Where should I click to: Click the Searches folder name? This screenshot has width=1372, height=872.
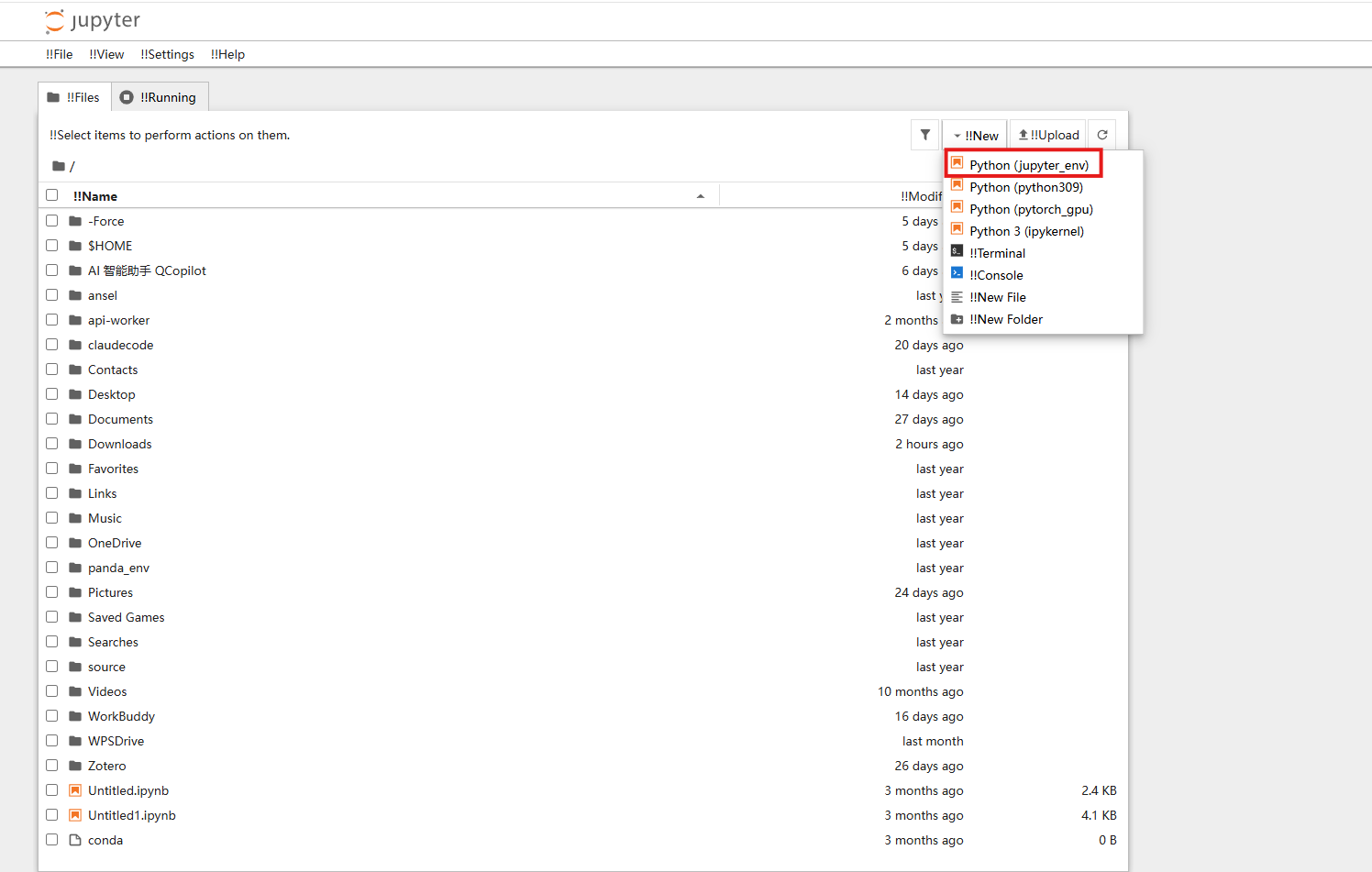[x=113, y=642]
